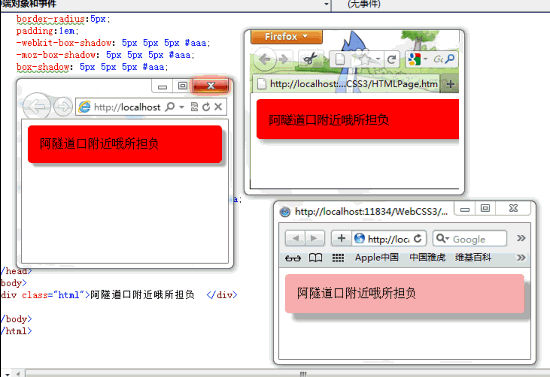Click the page icon in Firefox location bar
Image resolution: width=550 pixels, height=377 pixels.
point(340,59)
